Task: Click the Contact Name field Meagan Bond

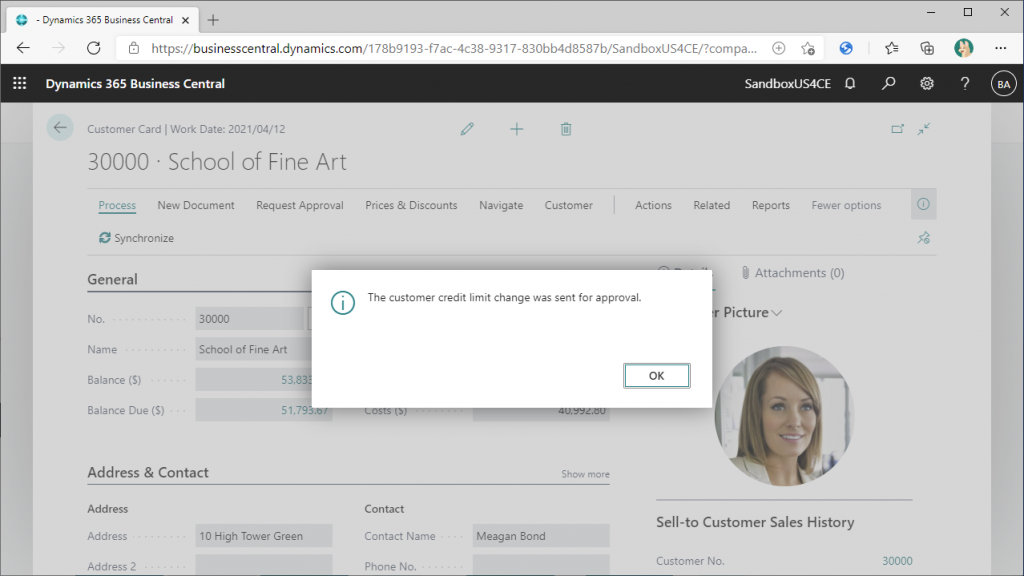Action: point(541,536)
